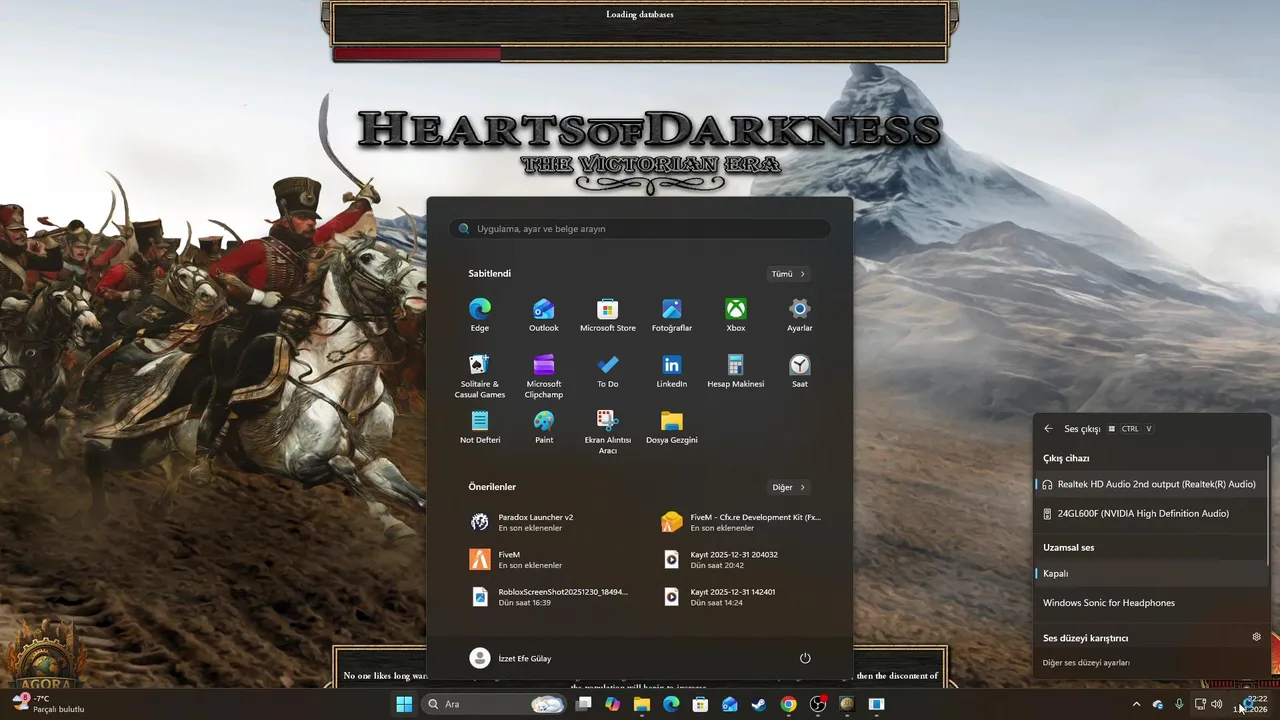Open OBS Studio taskbar icon
This screenshot has width=1280, height=720.
point(818,704)
